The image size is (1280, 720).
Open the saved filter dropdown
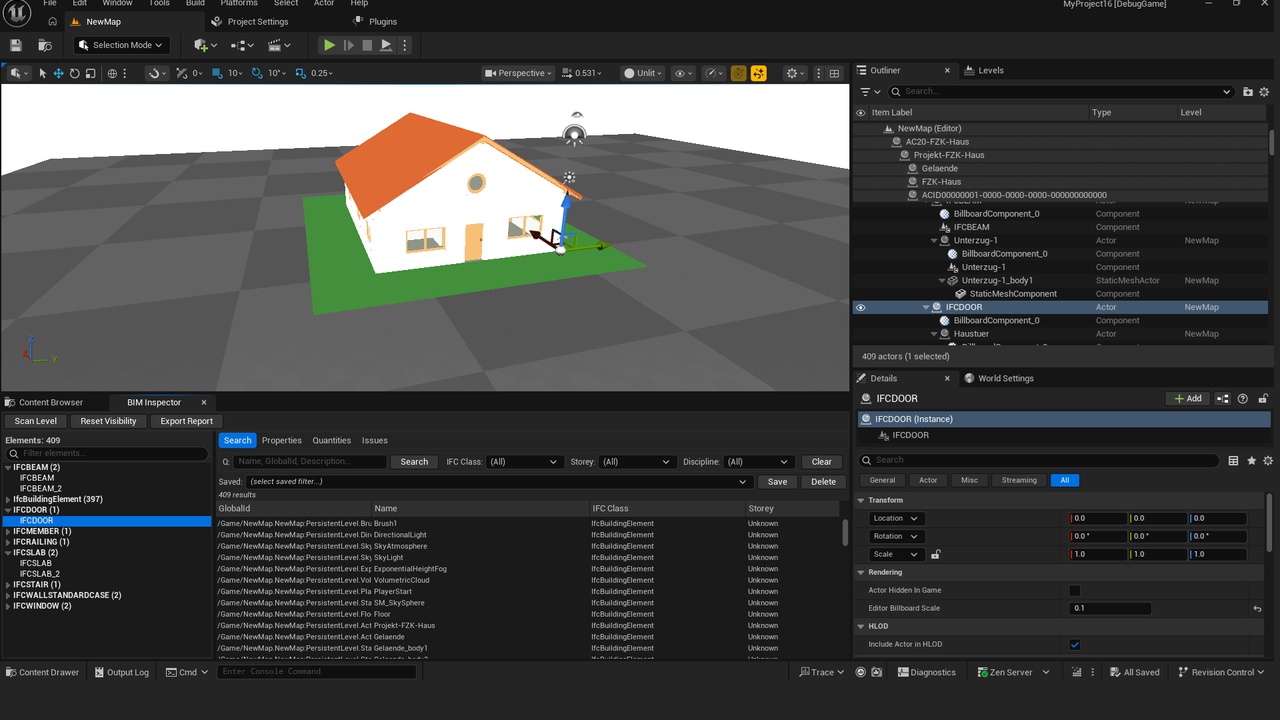click(498, 481)
